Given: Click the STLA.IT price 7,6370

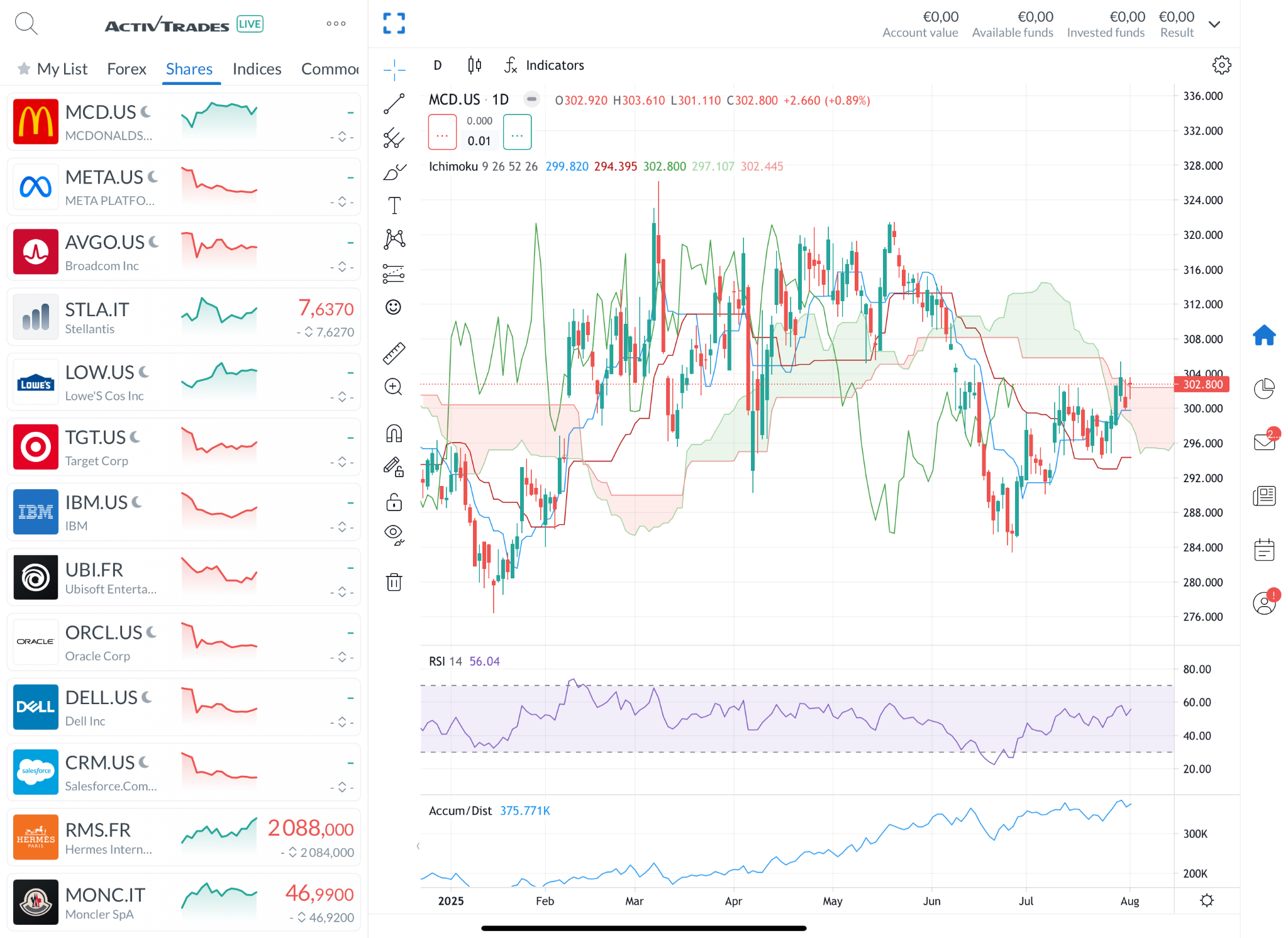Looking at the screenshot, I should pos(326,309).
